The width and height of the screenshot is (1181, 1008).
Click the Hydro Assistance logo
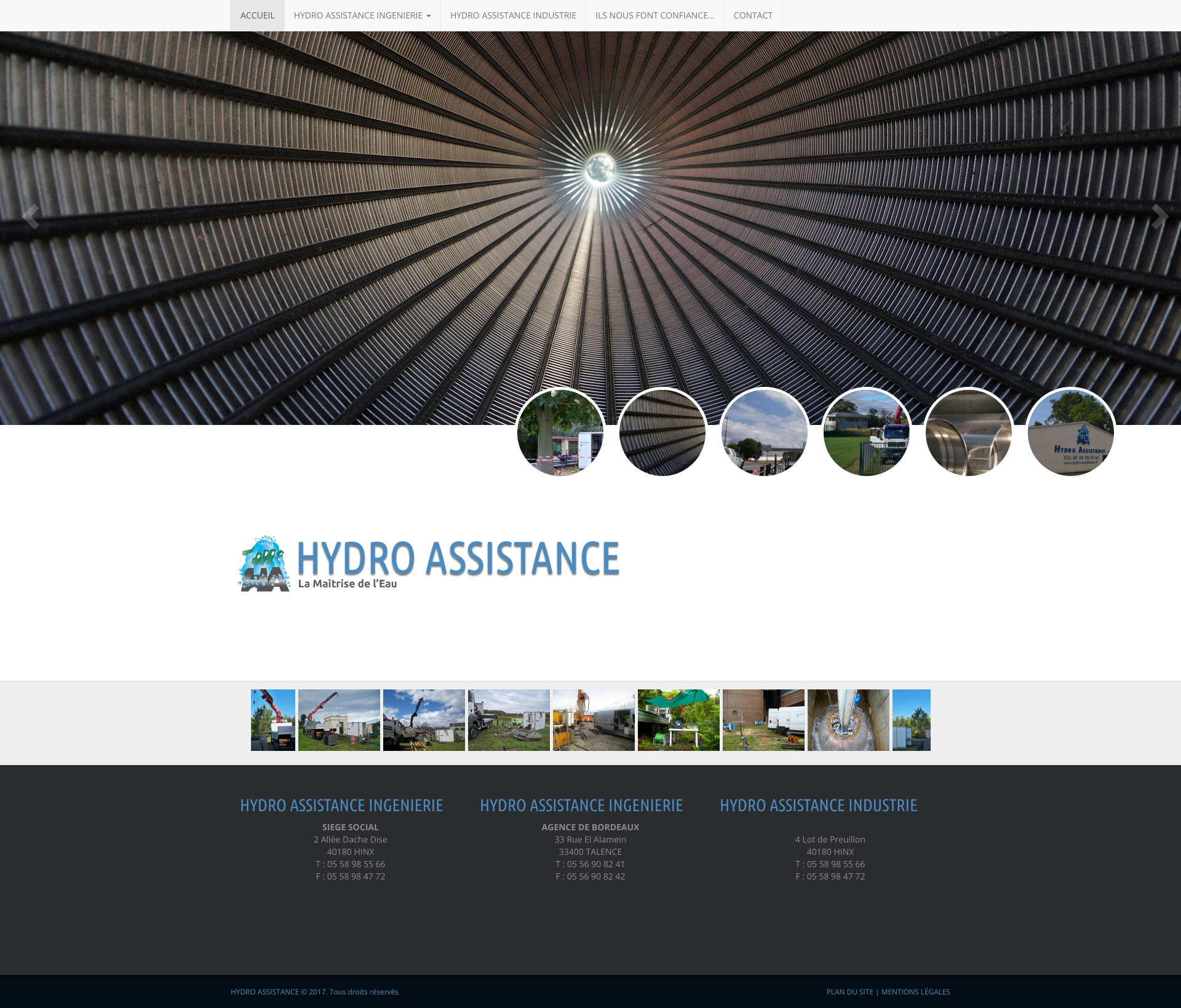click(x=429, y=563)
